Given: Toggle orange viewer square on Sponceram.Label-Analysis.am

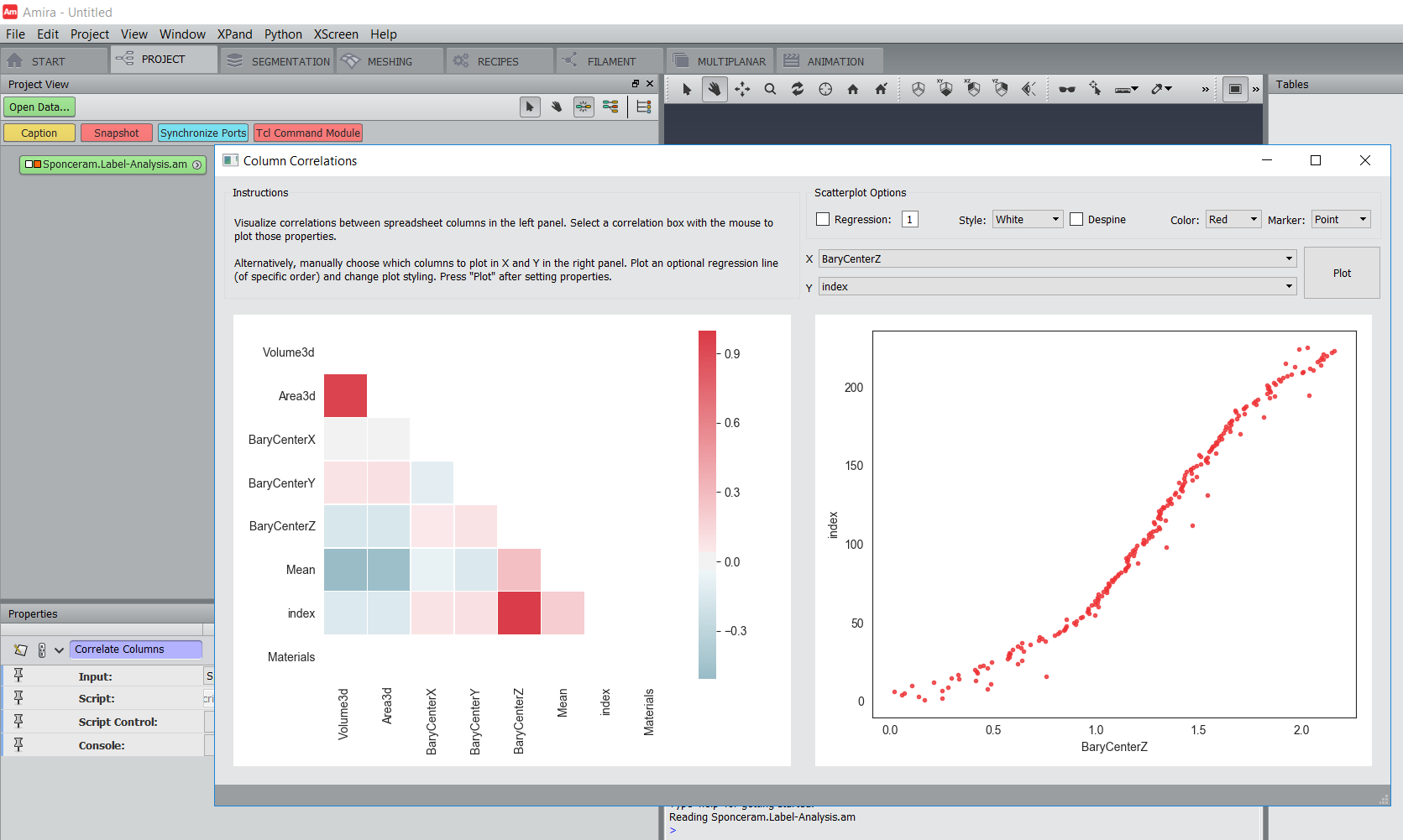Looking at the screenshot, I should 37,164.
